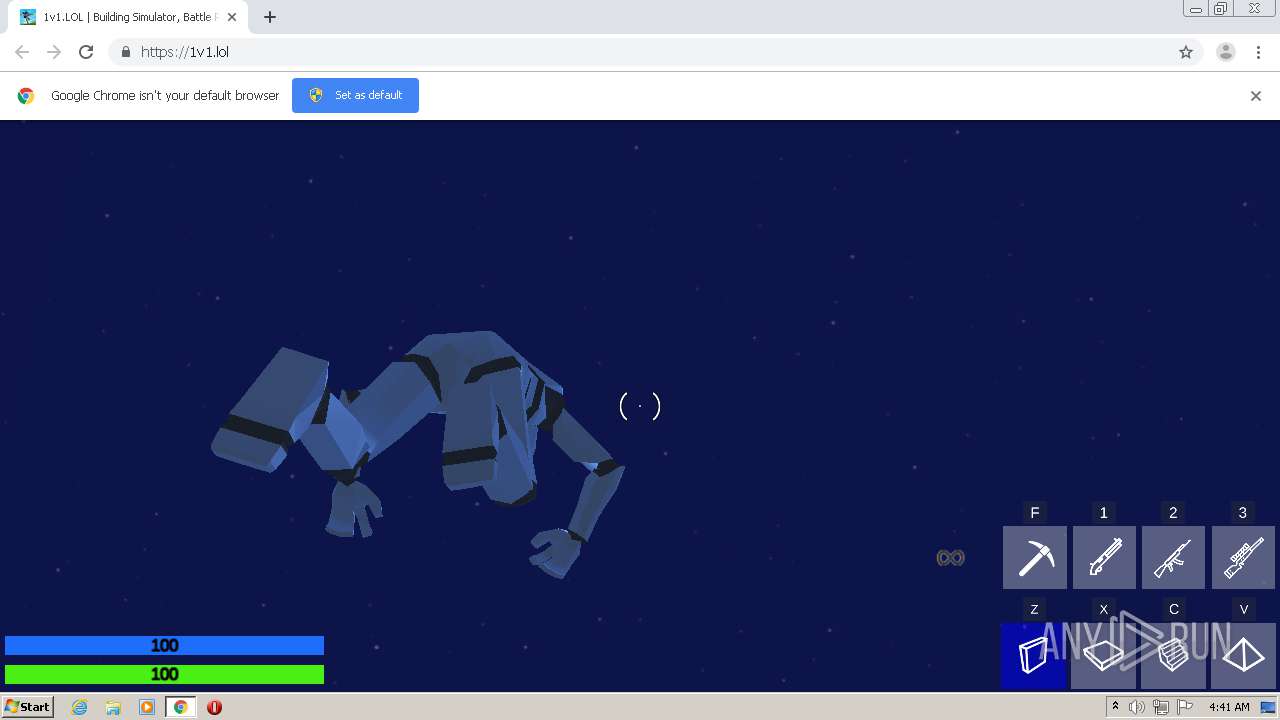This screenshot has height=720, width=1280.
Task: Open a new browser tab
Action: click(x=270, y=17)
